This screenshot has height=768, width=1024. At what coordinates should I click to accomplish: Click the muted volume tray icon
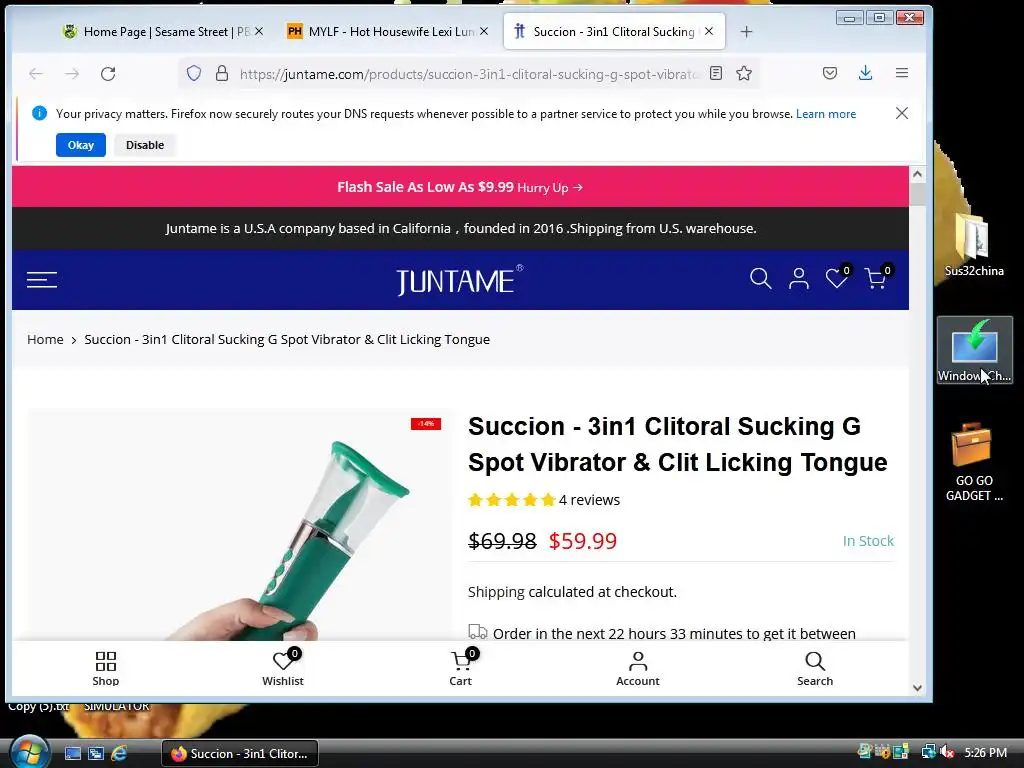[948, 752]
